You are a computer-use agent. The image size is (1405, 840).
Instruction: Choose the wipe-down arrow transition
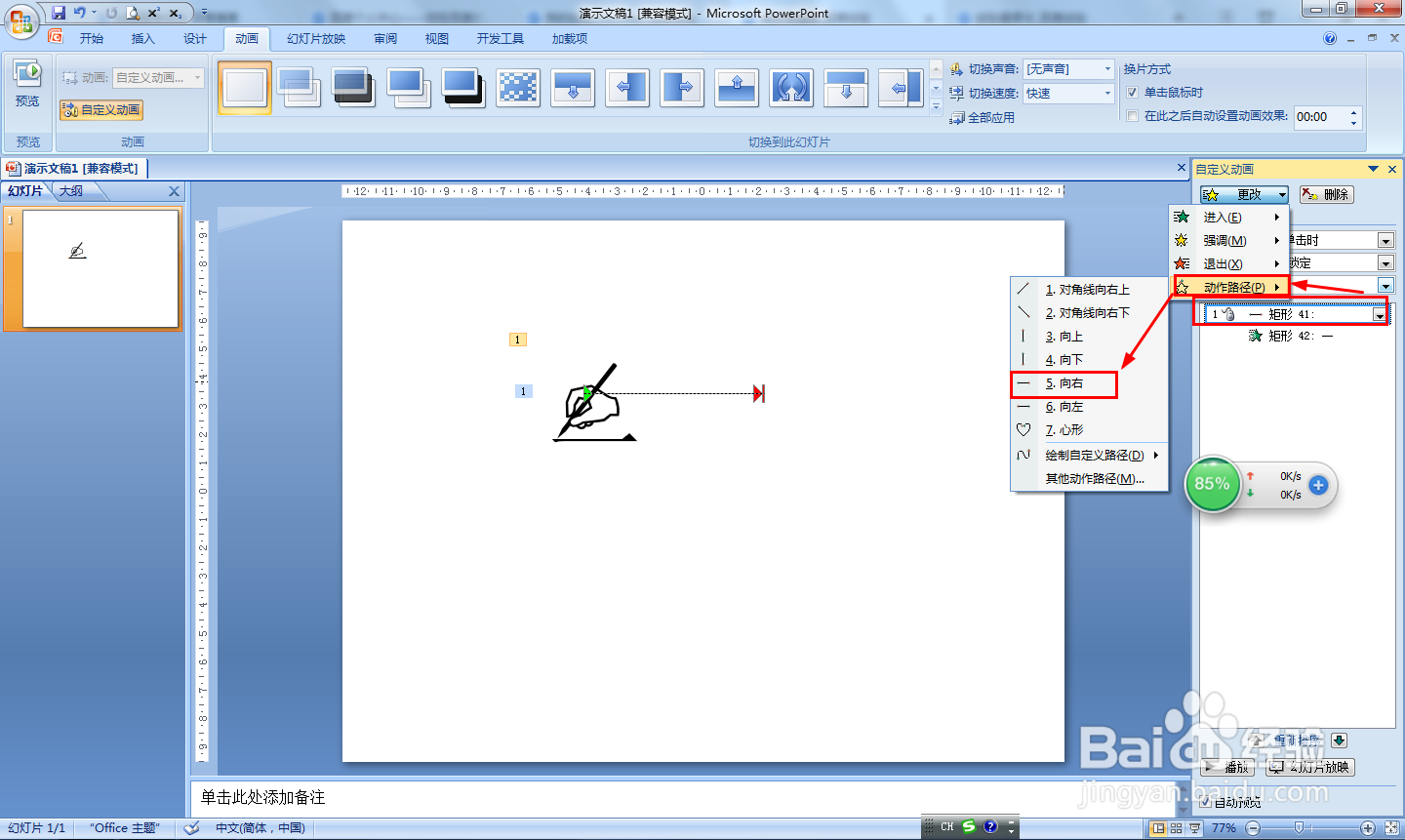(x=573, y=88)
